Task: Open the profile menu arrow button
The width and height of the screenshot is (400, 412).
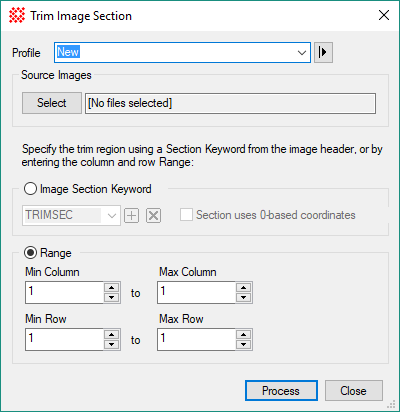Action: pyautogui.click(x=323, y=52)
